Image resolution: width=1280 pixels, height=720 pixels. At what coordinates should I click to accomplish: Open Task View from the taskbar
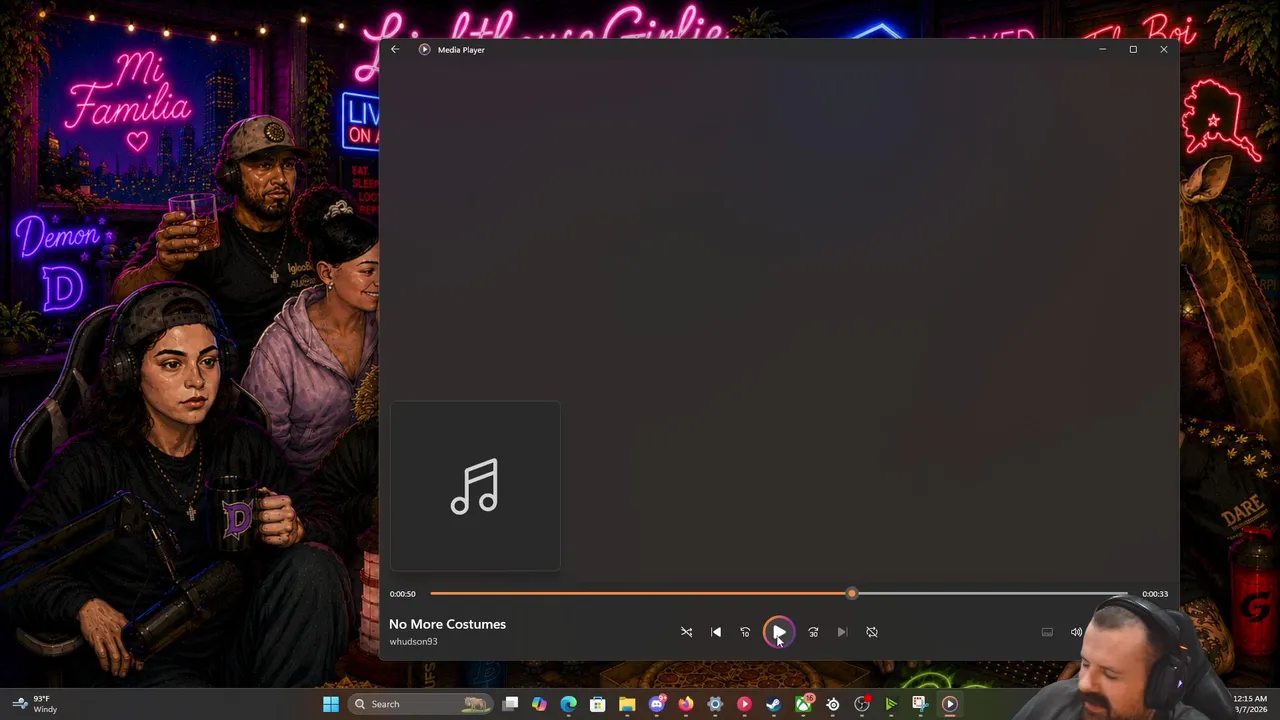510,704
